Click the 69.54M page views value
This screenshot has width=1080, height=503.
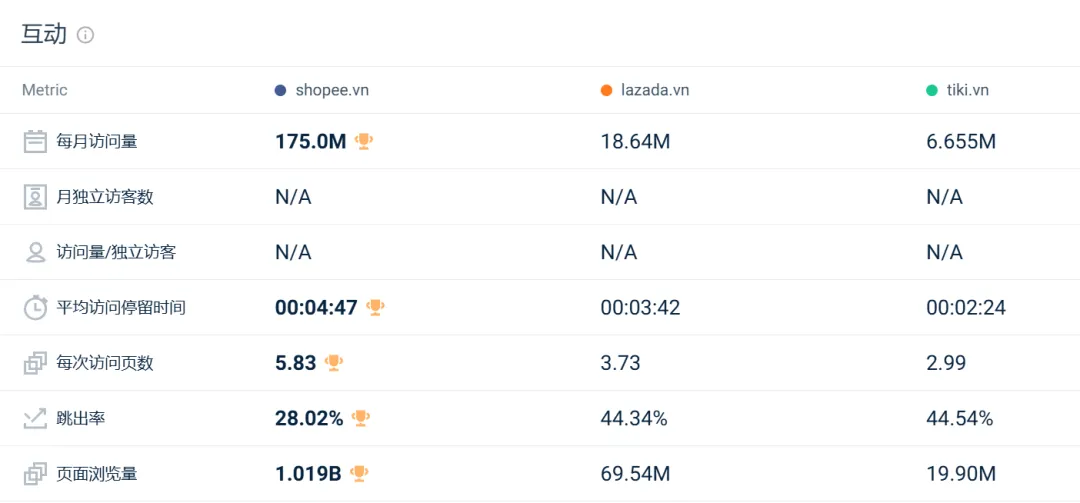coord(636,474)
